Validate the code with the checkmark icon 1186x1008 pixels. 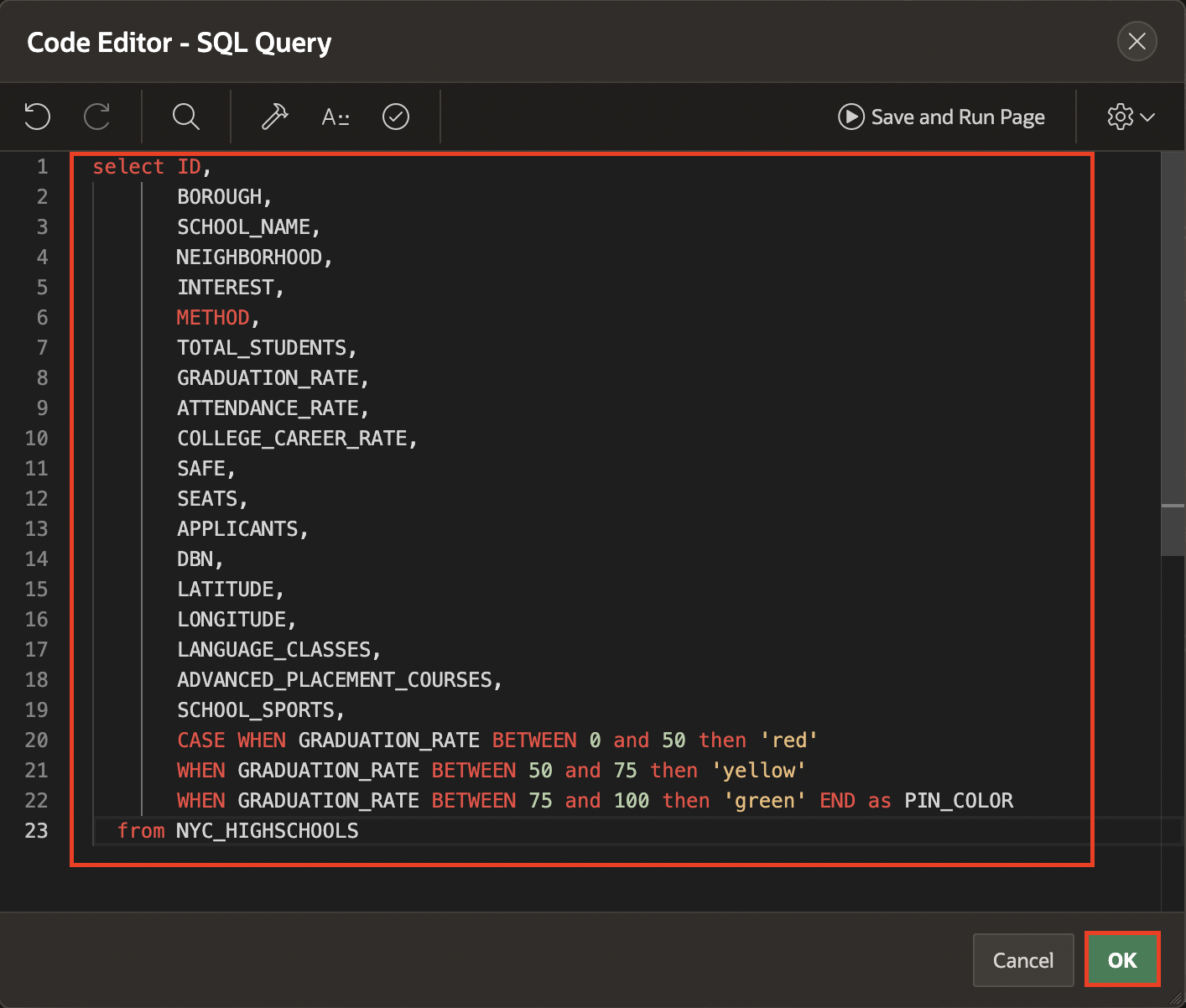pos(396,117)
